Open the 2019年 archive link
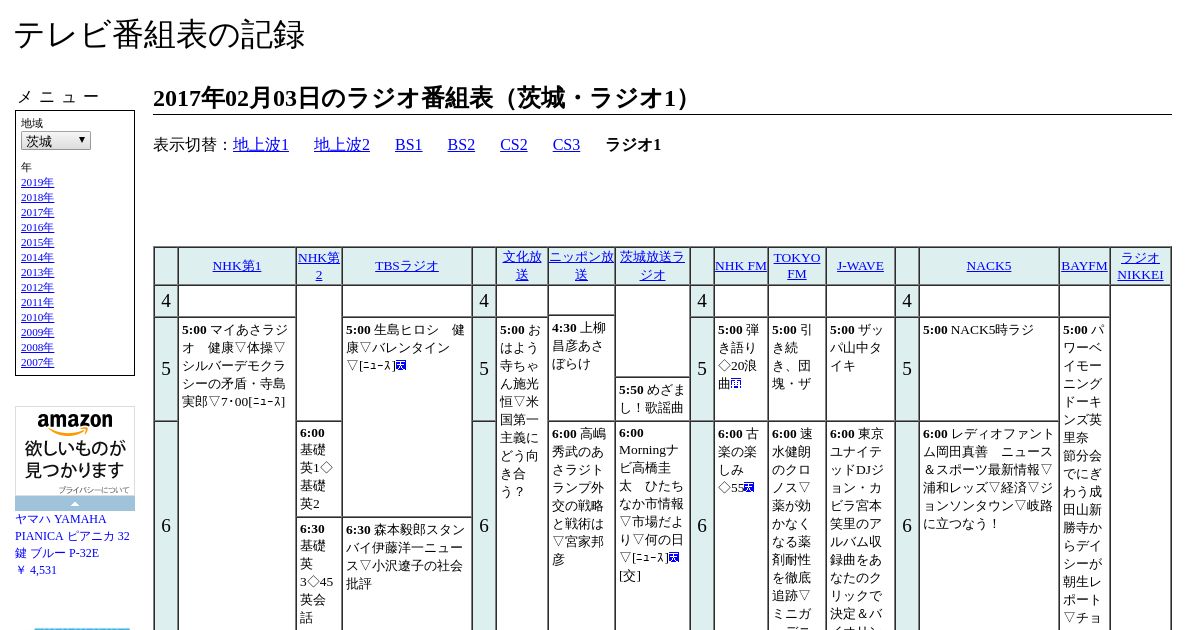1200x630 pixels. [x=37, y=182]
